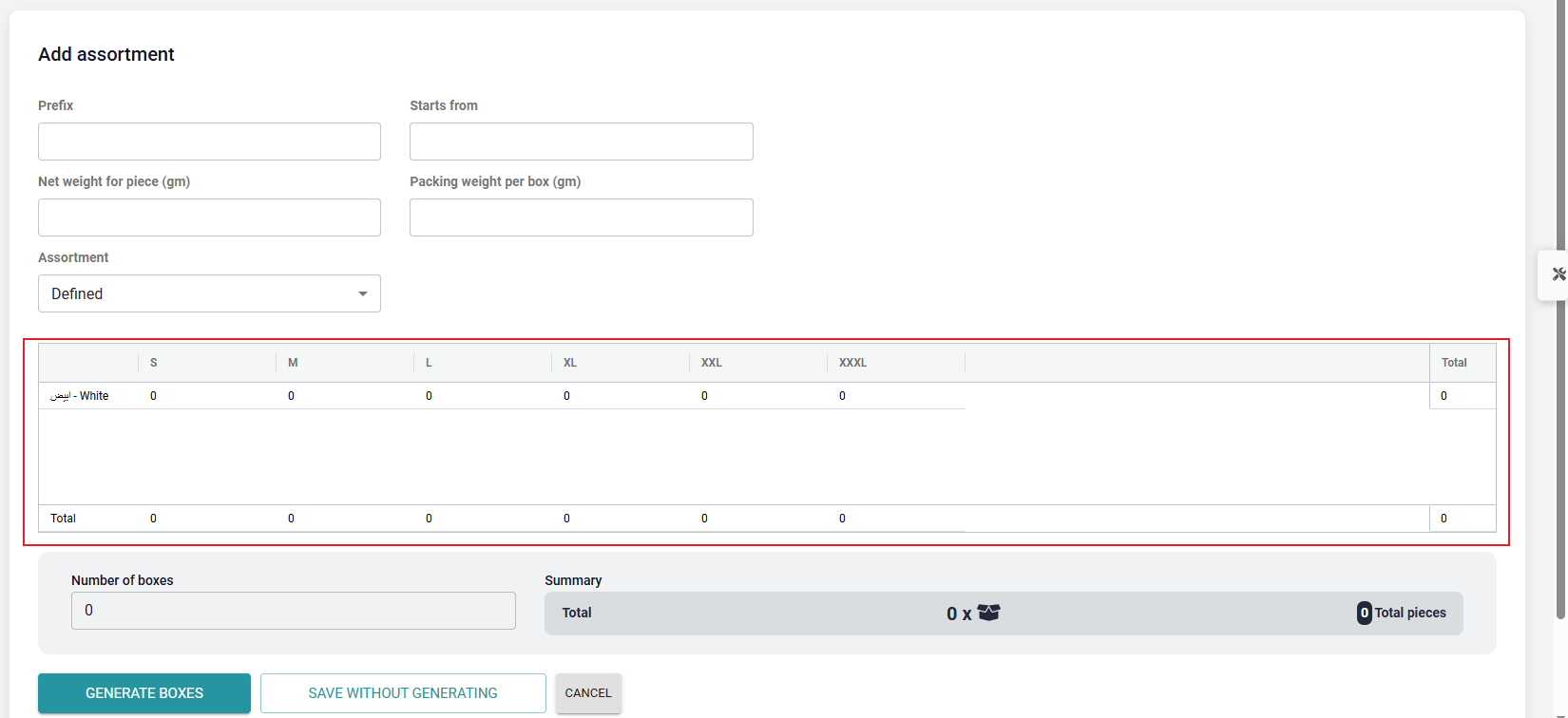Screen dimensions: 1568x718
Task: Click the White color row label
Action: tap(80, 396)
